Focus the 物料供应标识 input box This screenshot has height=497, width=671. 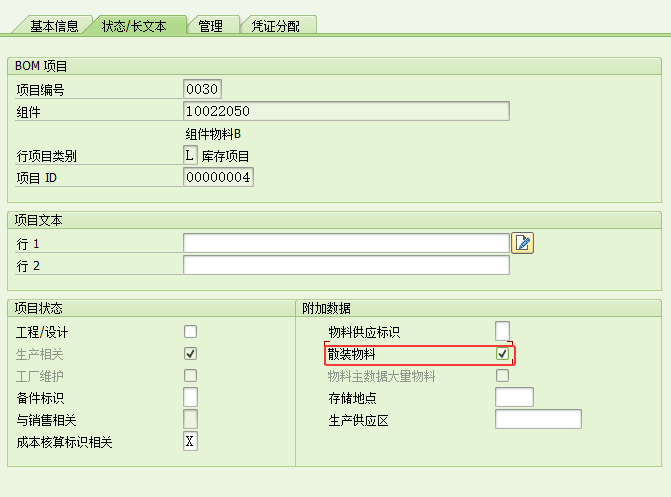pyautogui.click(x=503, y=331)
